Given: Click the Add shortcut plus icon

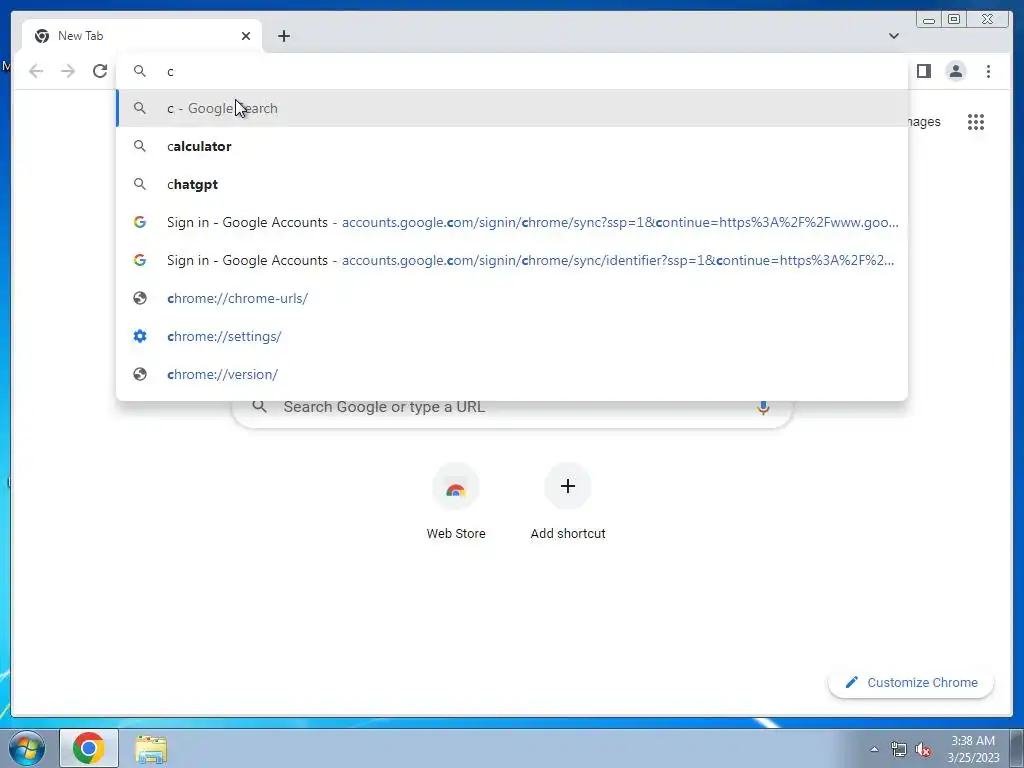Looking at the screenshot, I should coord(568,486).
